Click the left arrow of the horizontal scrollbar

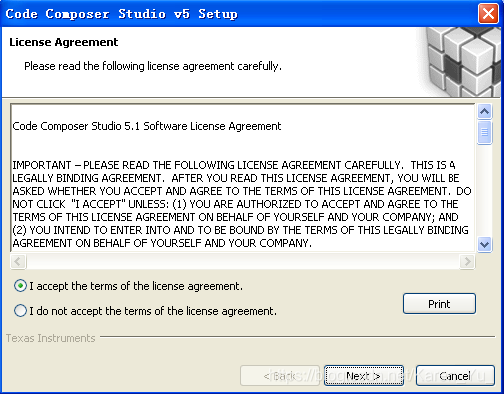point(18,261)
